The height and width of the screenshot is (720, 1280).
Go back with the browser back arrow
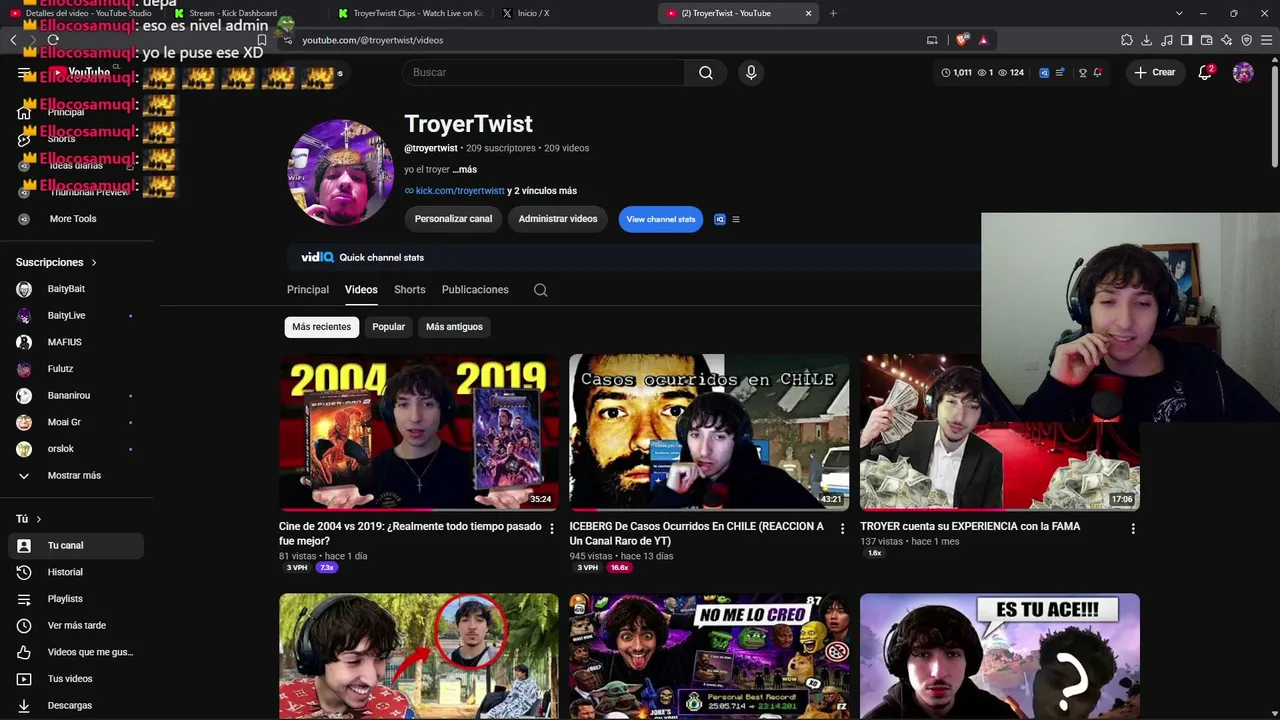(x=13, y=40)
